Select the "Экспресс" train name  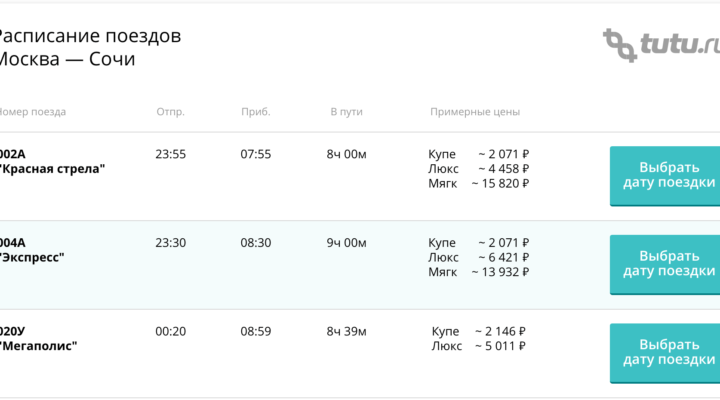point(33,257)
